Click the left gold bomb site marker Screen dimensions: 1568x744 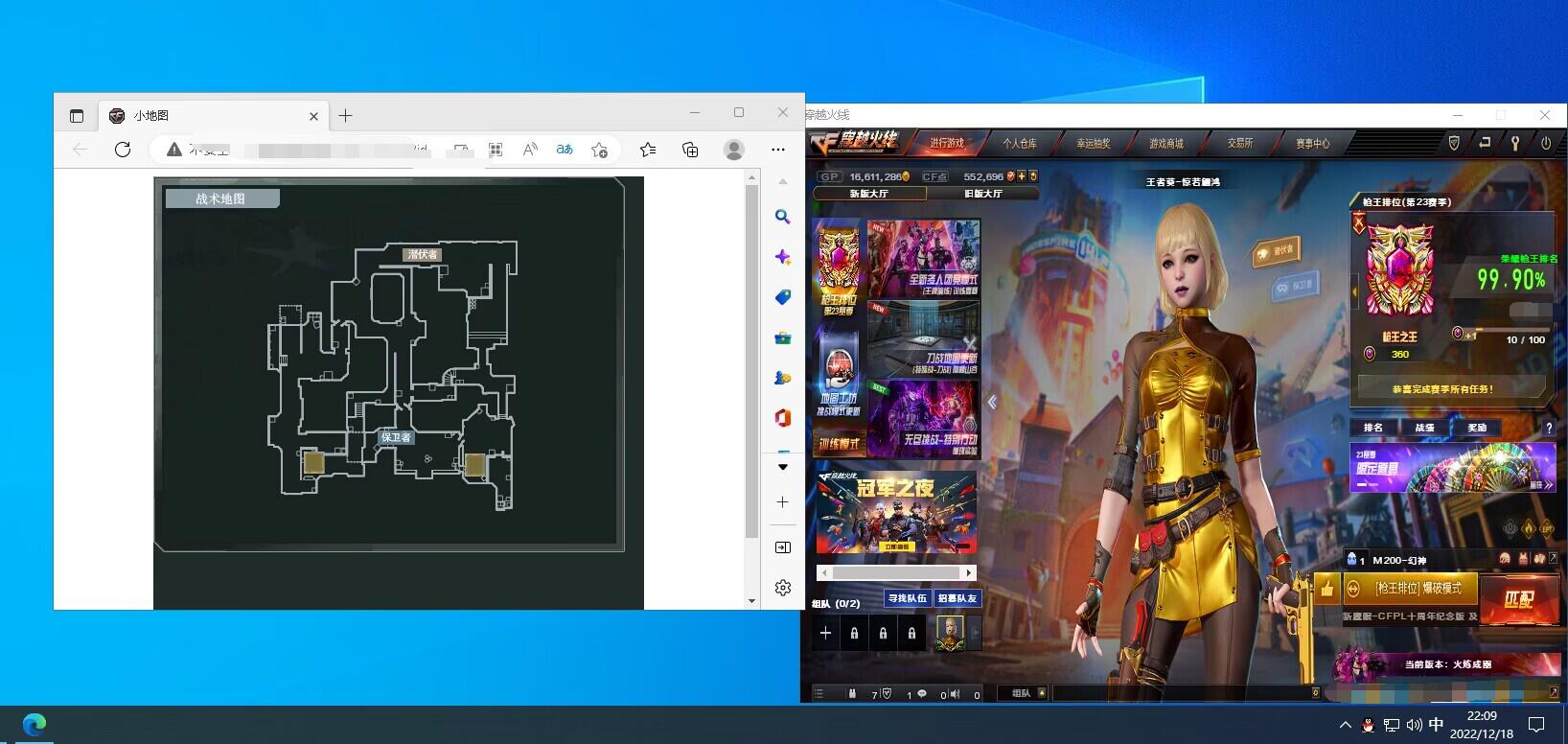(x=313, y=463)
